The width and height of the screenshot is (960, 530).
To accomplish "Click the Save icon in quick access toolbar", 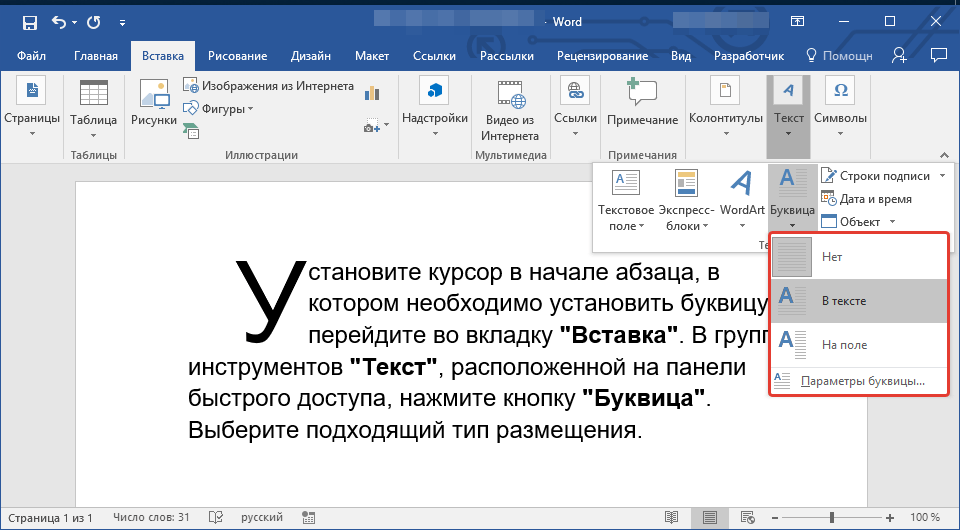I will pos(30,21).
